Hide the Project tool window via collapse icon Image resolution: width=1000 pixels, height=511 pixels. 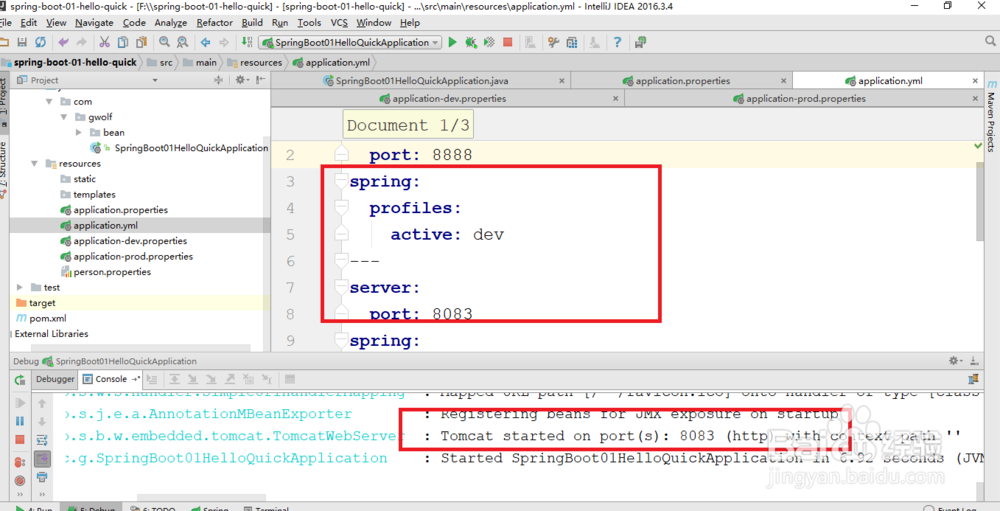260,80
